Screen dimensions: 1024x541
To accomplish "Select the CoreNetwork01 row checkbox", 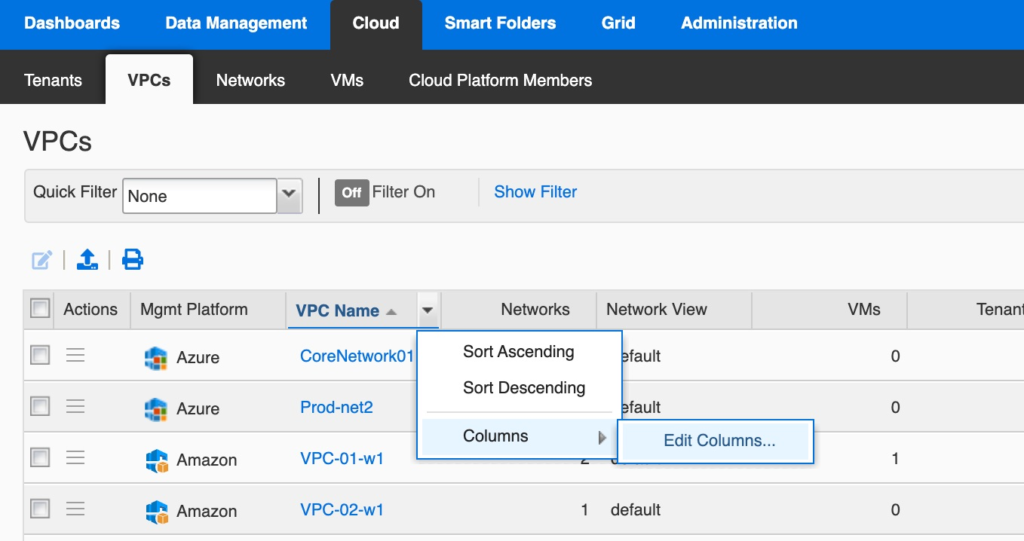I will (x=40, y=355).
